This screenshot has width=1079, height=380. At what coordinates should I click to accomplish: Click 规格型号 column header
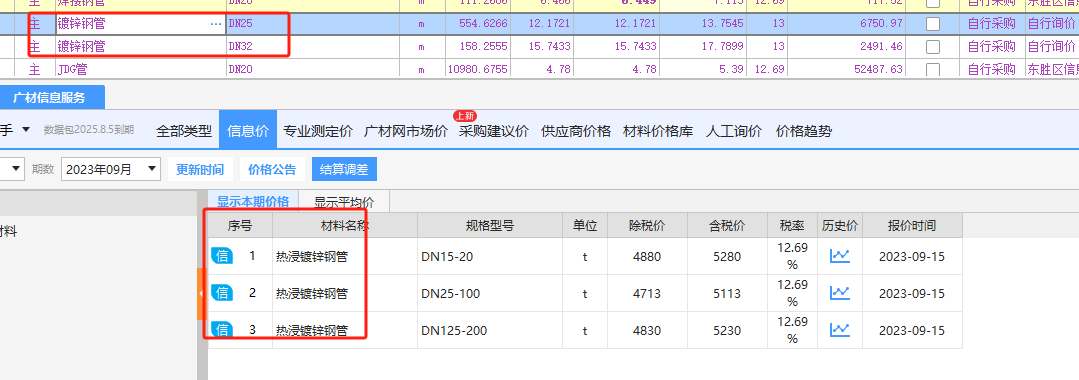click(x=490, y=225)
